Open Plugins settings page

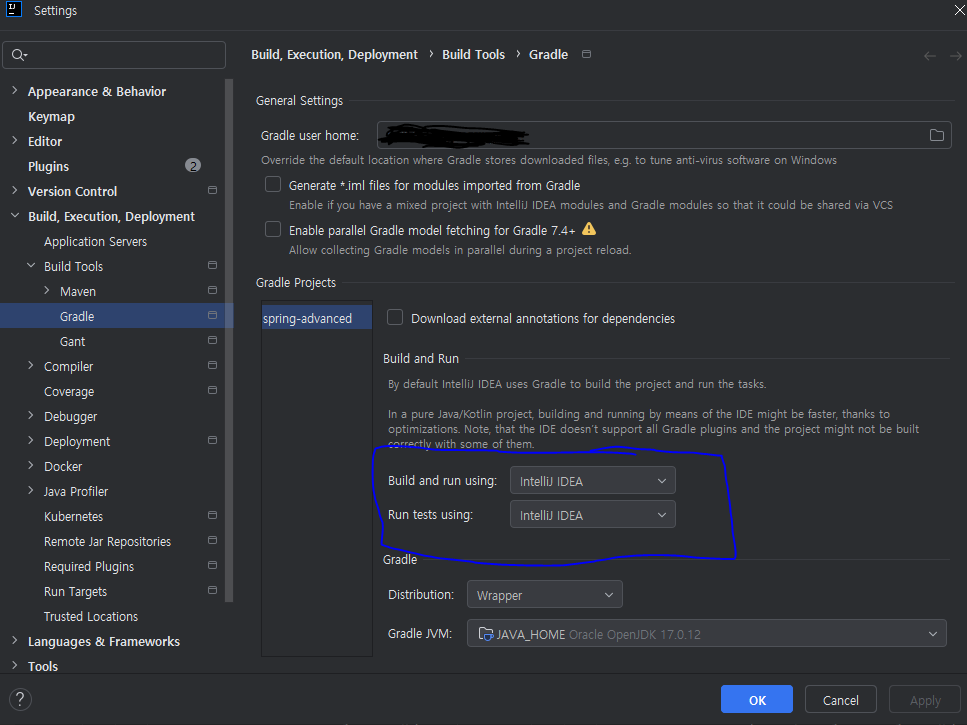point(48,166)
